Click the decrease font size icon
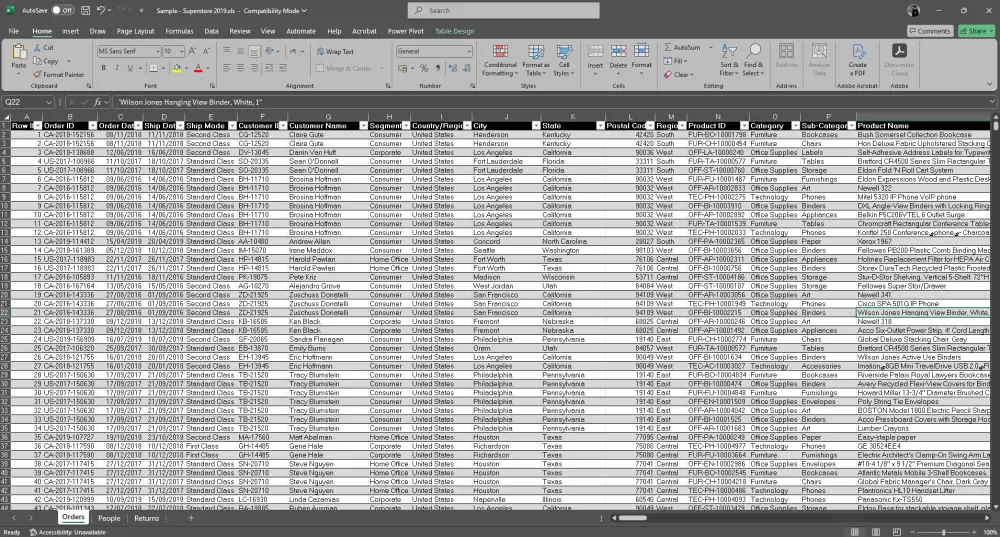This screenshot has width=1000, height=537. pyautogui.click(x=207, y=51)
